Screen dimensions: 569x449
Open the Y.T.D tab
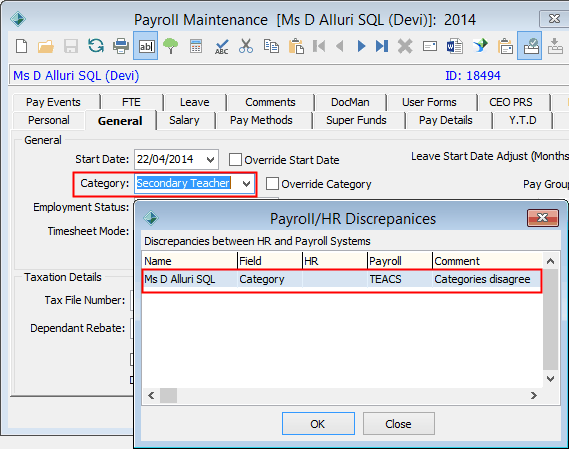523,120
